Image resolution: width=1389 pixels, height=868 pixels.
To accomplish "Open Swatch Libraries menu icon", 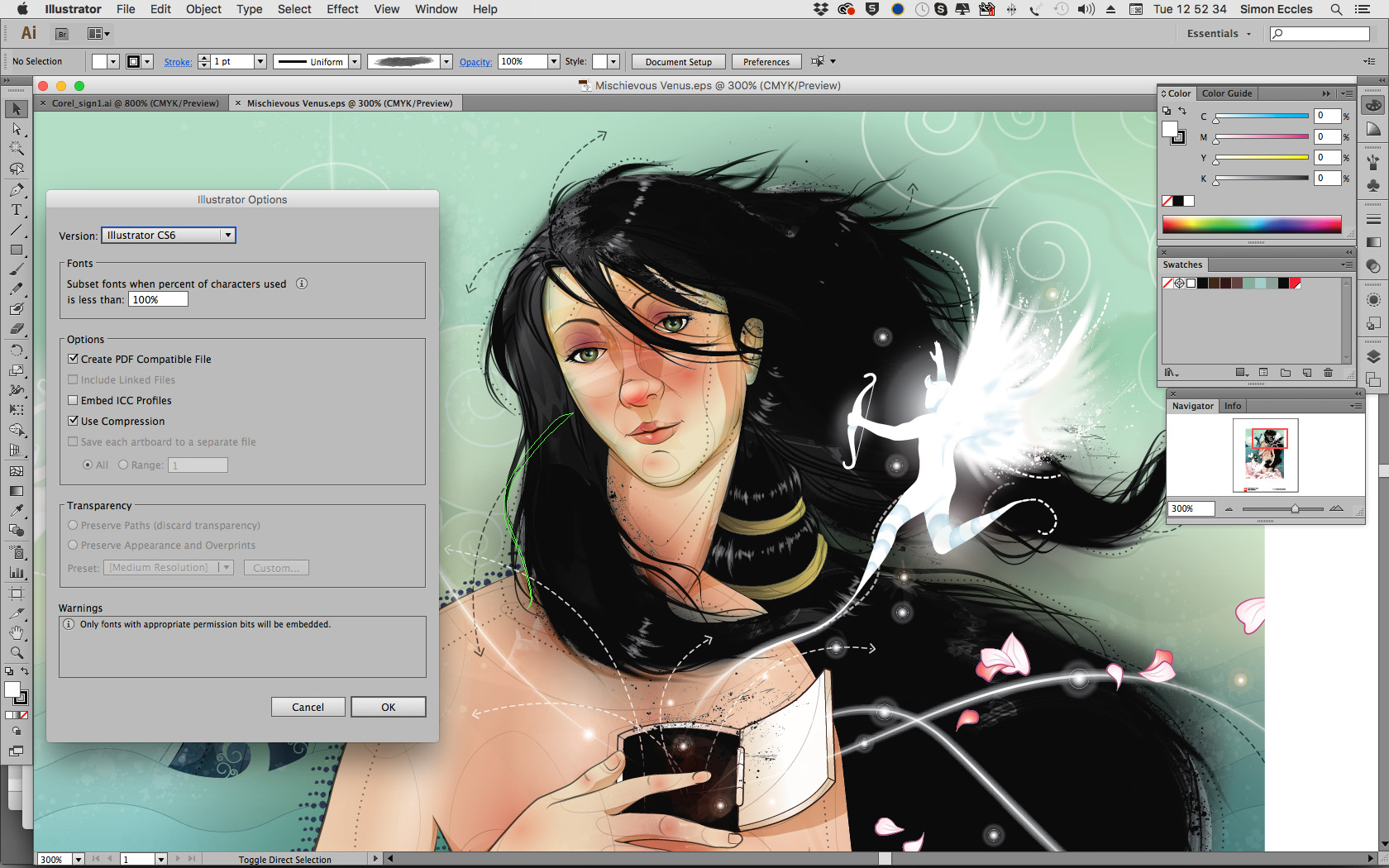I will pos(1172,373).
